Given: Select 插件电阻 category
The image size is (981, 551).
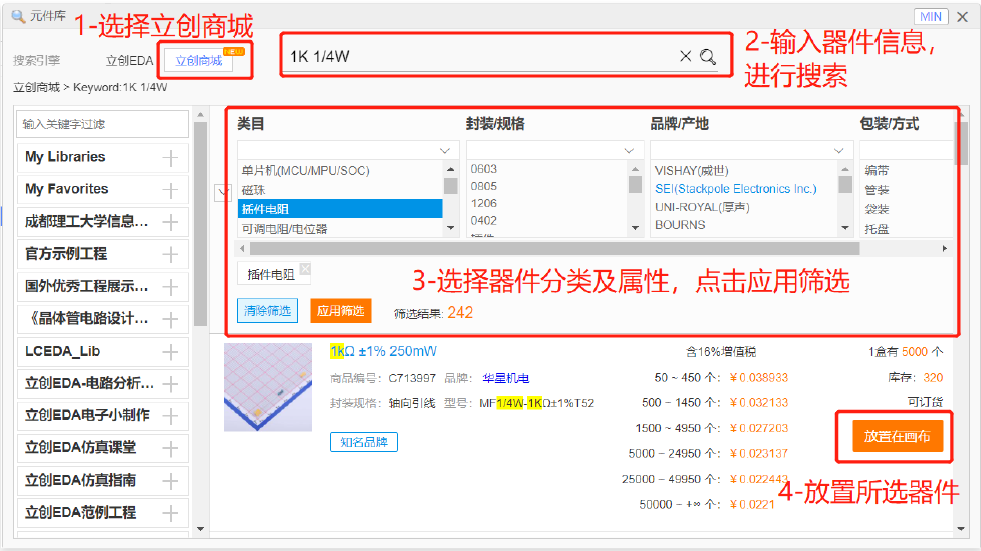Looking at the screenshot, I should pyautogui.click(x=340, y=209).
